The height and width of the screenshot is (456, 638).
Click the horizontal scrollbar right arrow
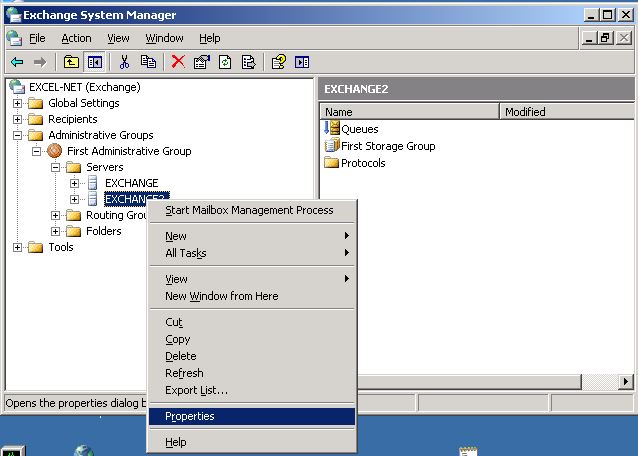626,382
